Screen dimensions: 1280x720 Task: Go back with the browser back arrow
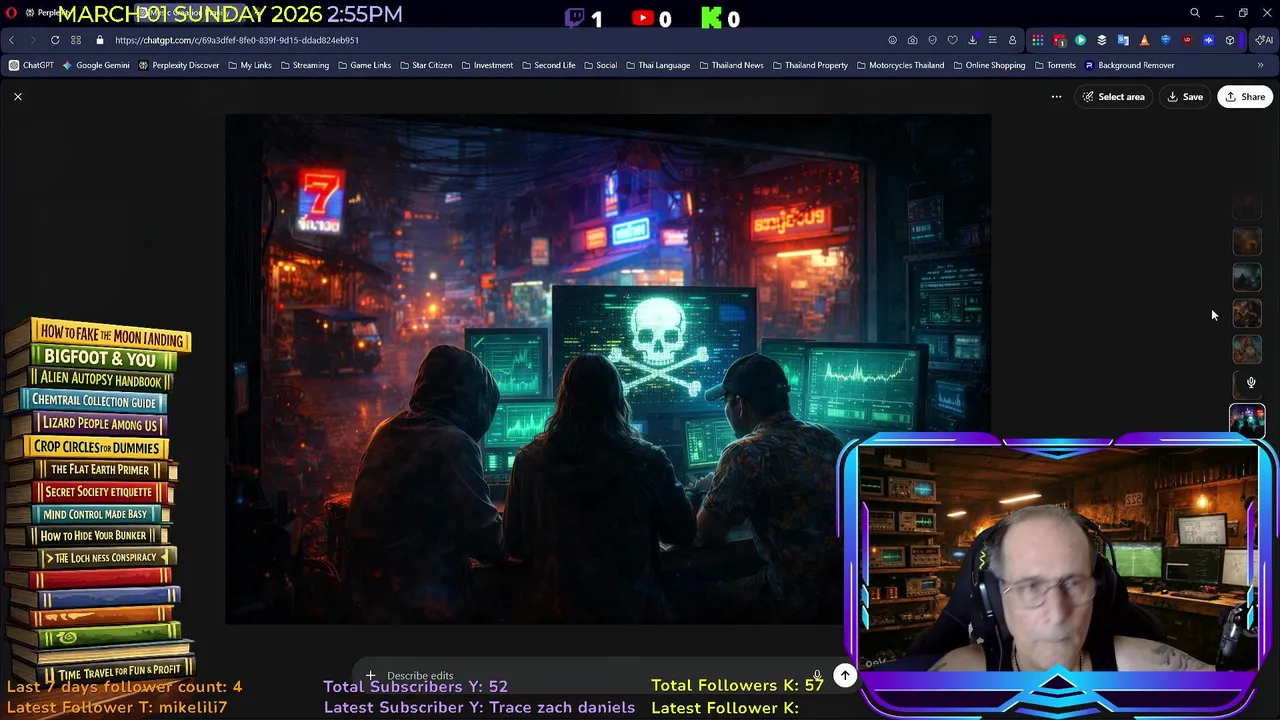click(x=11, y=40)
